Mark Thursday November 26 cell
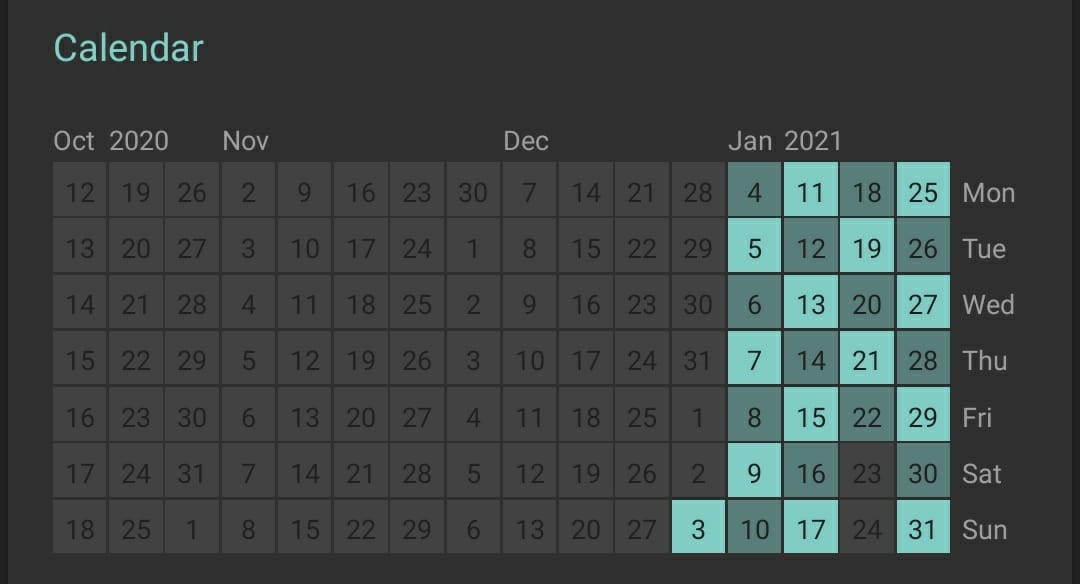The image size is (1080, 584). (417, 358)
